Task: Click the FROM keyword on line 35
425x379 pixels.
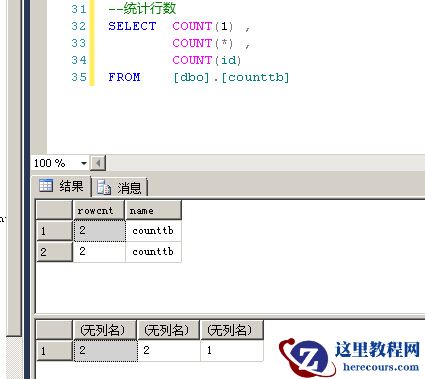Action: (x=124, y=77)
